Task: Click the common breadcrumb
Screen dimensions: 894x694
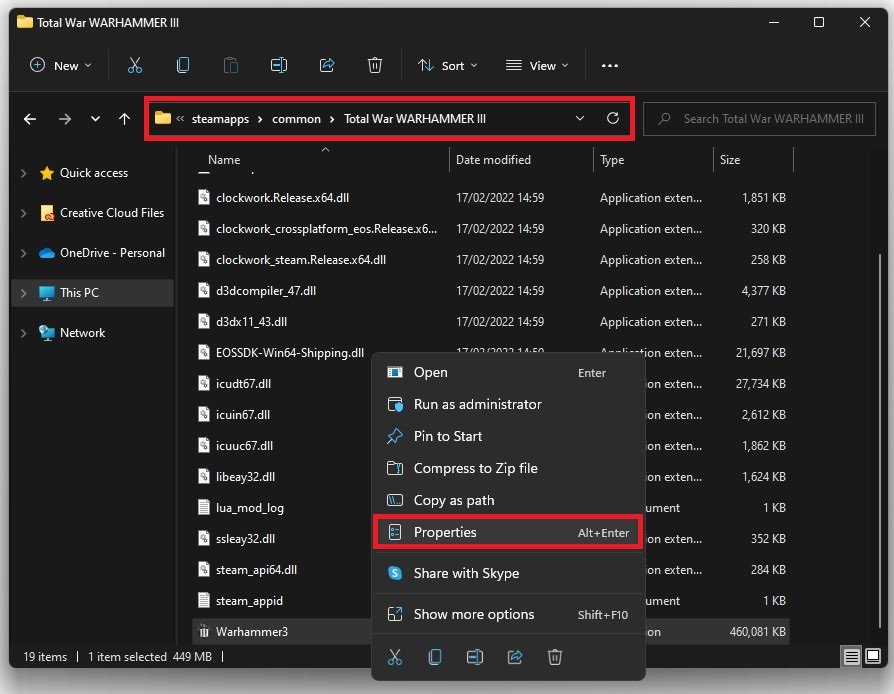Action: point(296,119)
